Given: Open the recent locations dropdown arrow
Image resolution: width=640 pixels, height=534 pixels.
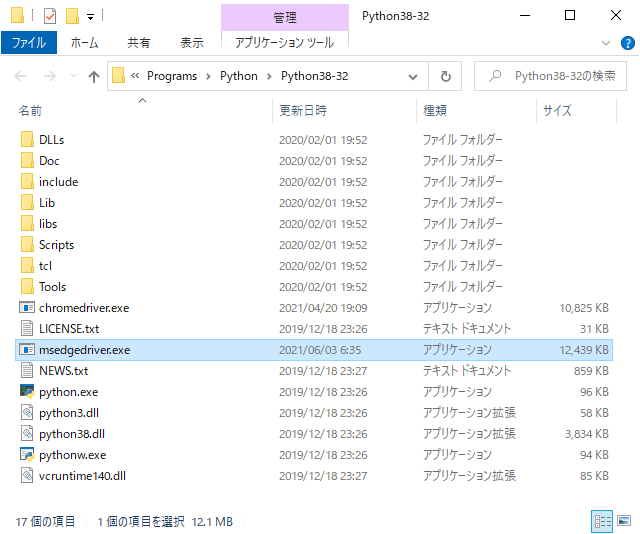Looking at the screenshot, I should tap(73, 76).
